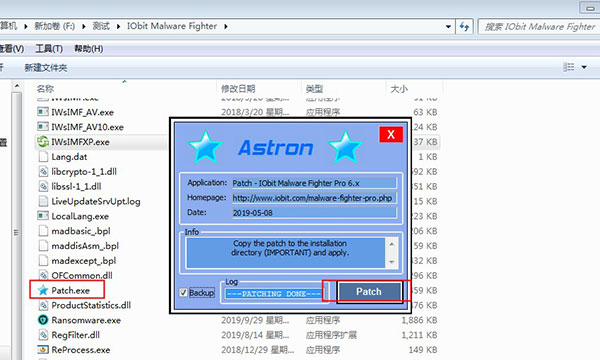Click the PATCHING DONE log field

(x=274, y=294)
